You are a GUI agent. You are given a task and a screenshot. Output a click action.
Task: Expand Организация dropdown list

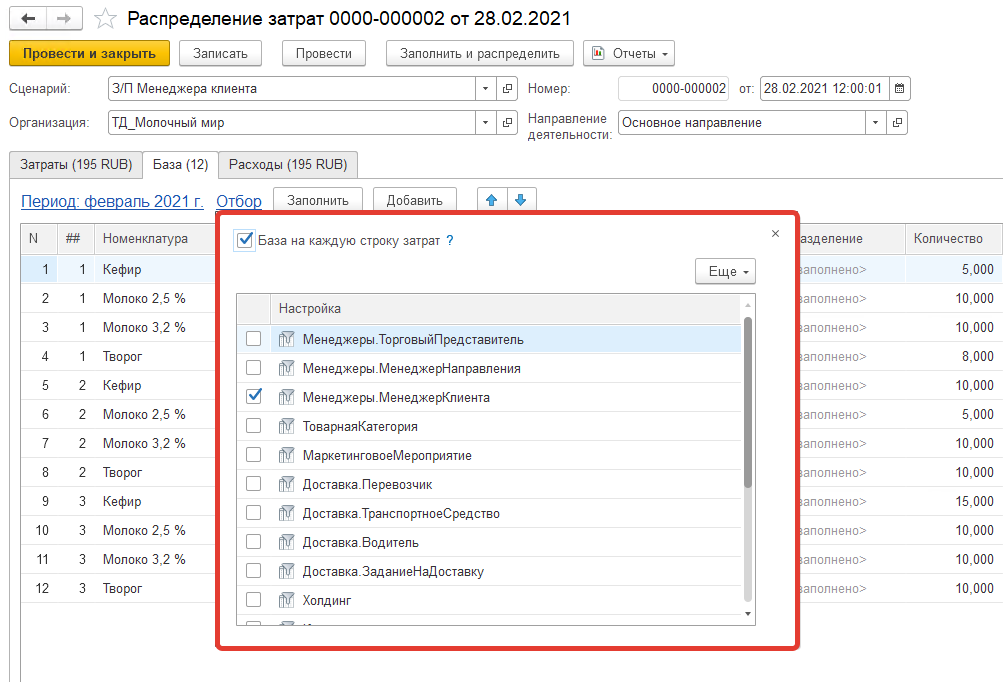point(485,123)
